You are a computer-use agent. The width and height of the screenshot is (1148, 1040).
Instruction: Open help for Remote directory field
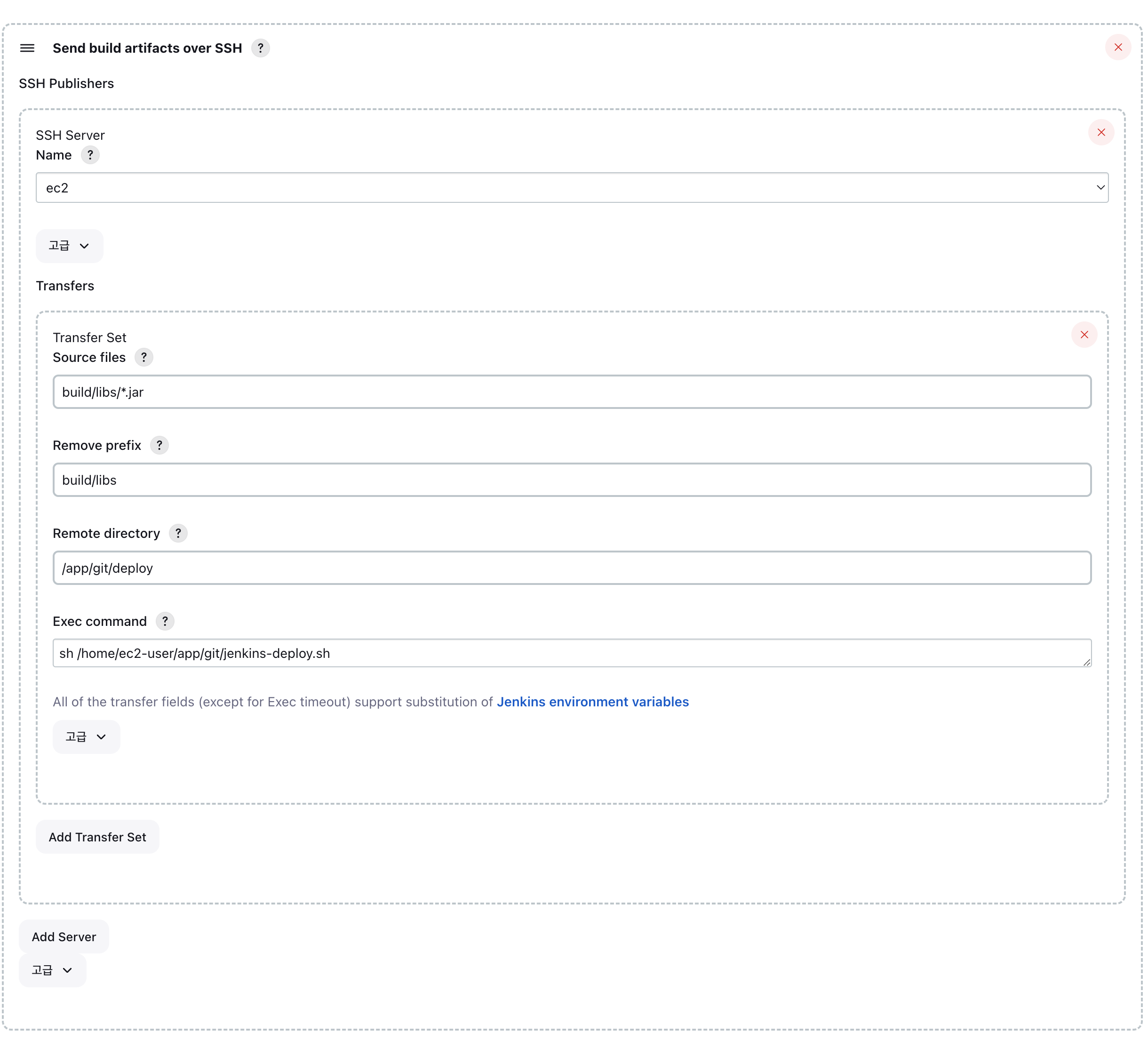point(178,534)
